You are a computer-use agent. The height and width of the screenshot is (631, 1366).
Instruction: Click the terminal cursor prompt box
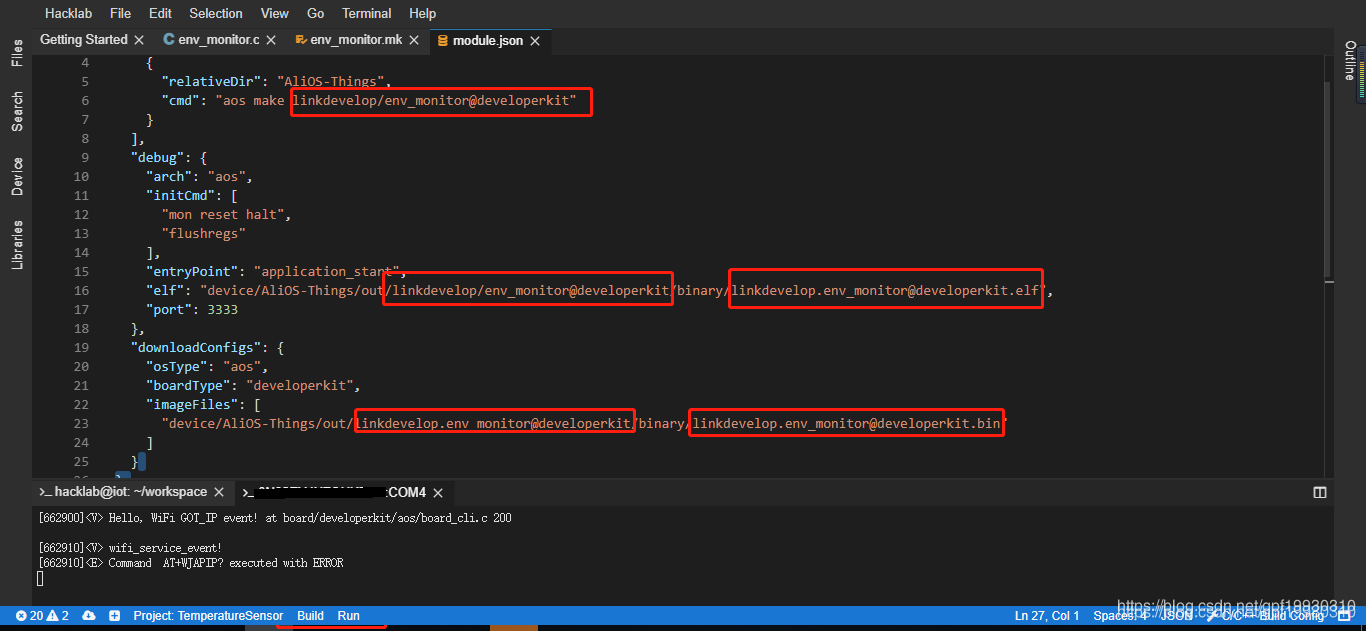[x=41, y=578]
